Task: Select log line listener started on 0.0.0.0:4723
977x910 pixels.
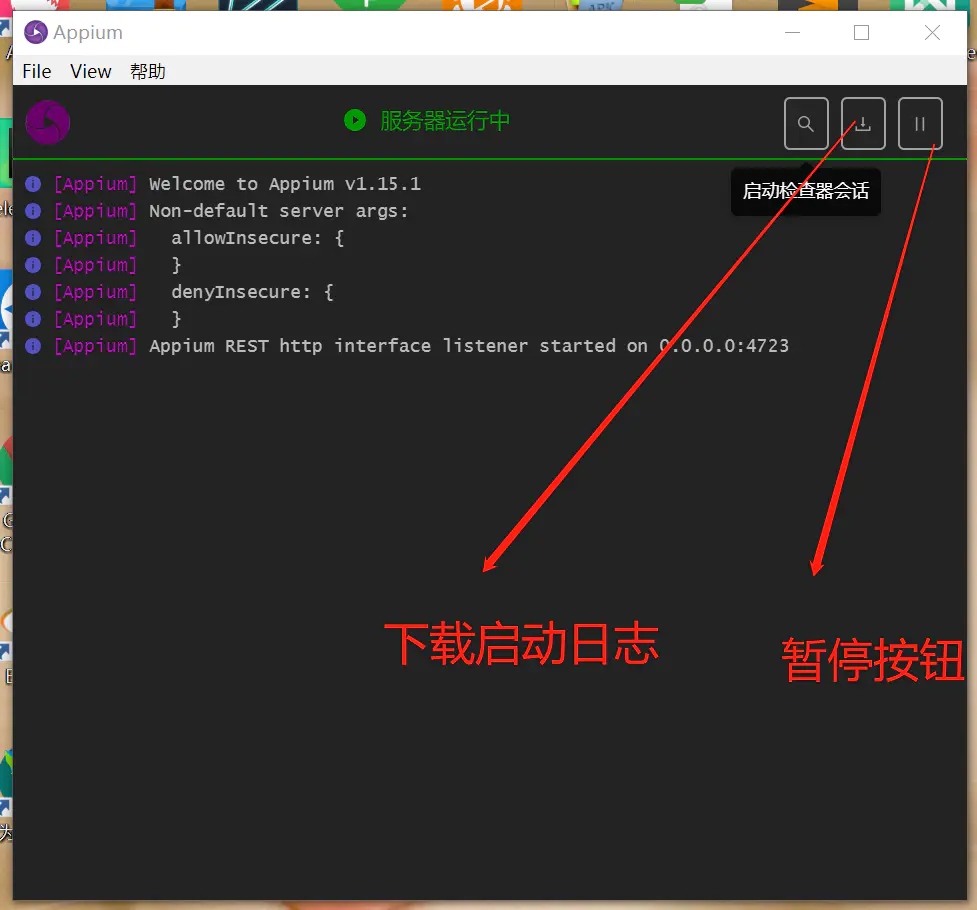Action: [x=469, y=346]
